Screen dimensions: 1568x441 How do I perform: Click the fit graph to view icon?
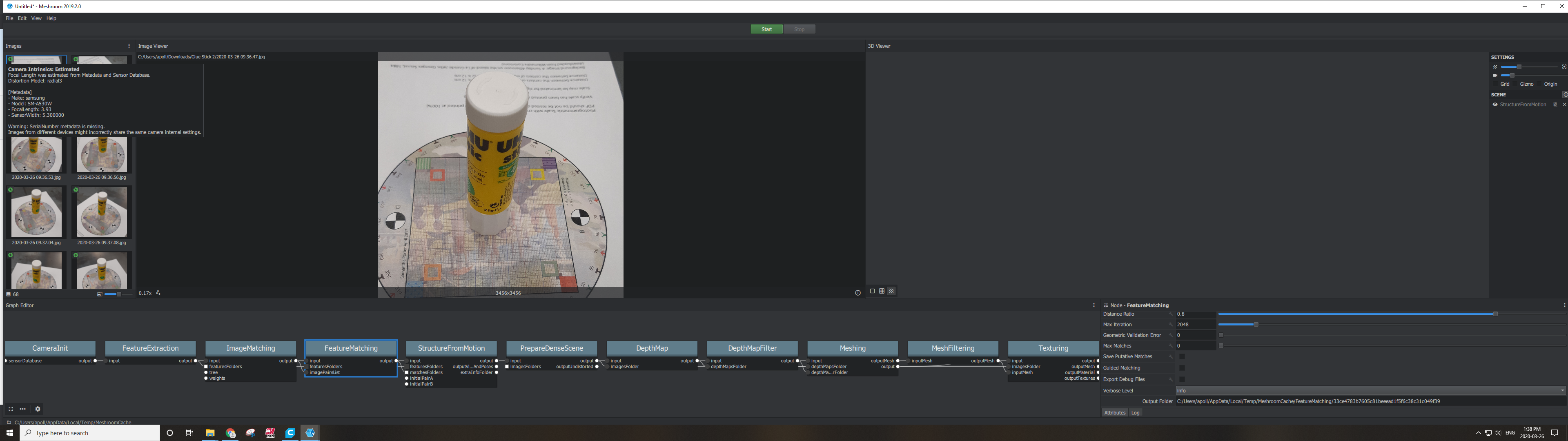pos(10,409)
